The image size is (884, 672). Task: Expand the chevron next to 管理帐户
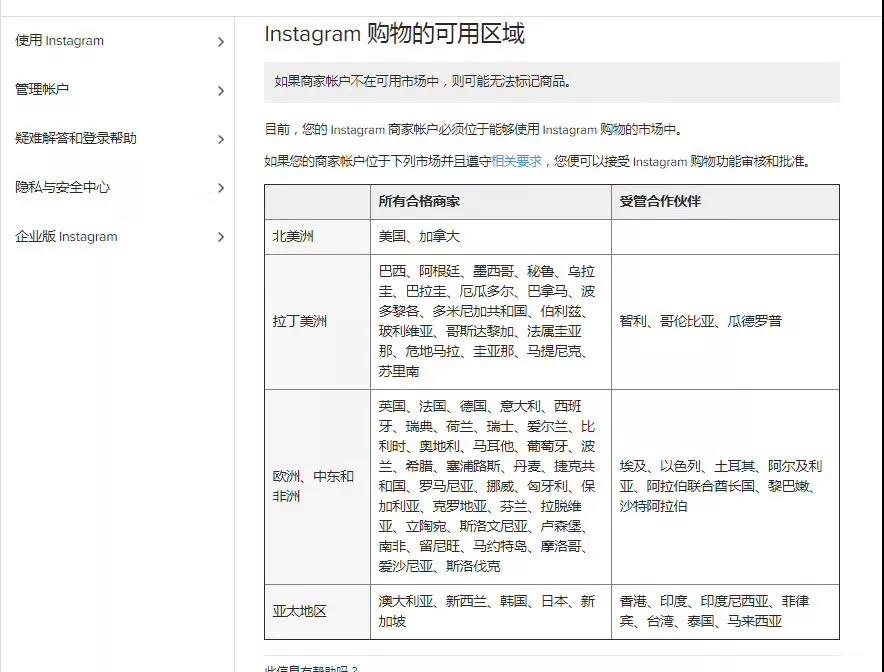coord(221,91)
